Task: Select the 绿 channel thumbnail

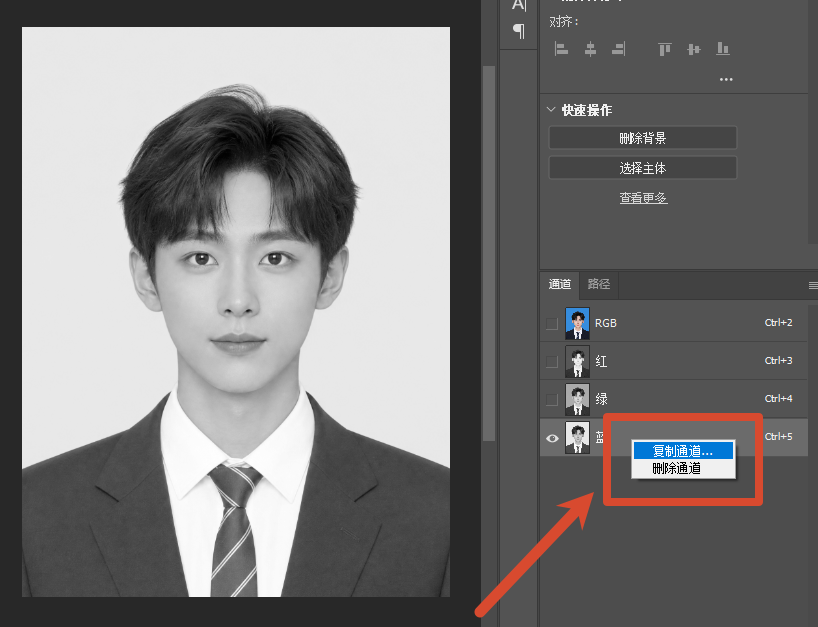Action: point(578,400)
